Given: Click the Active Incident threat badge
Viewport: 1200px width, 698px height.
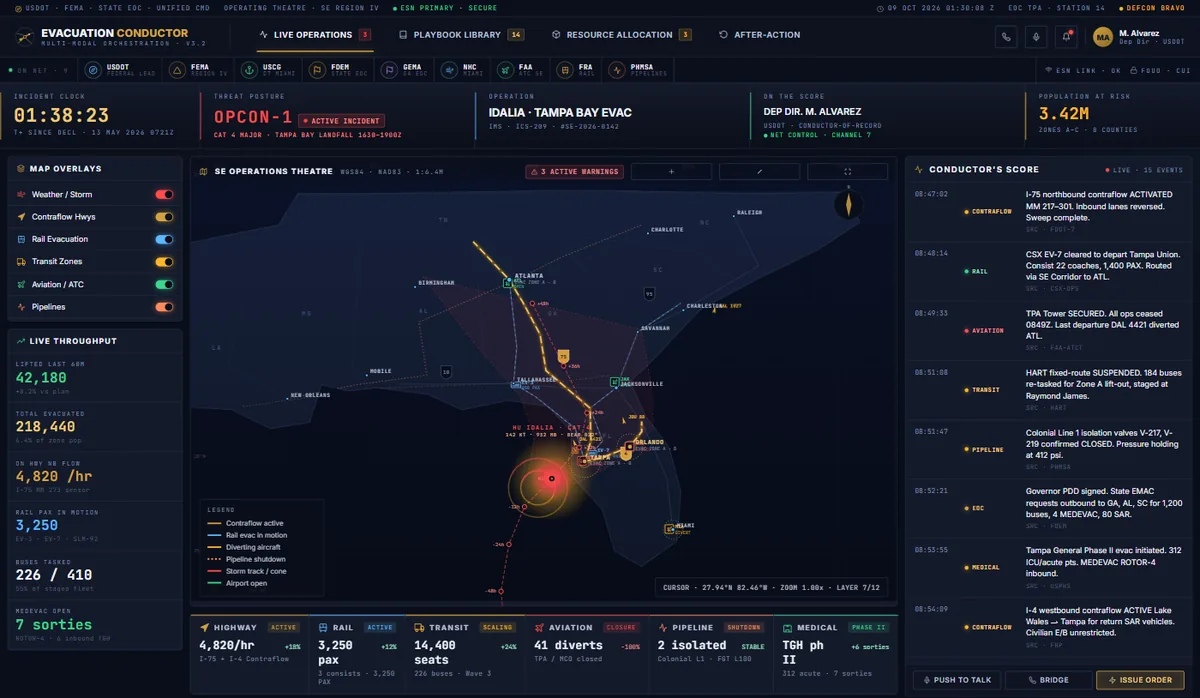Looking at the screenshot, I should [x=341, y=121].
